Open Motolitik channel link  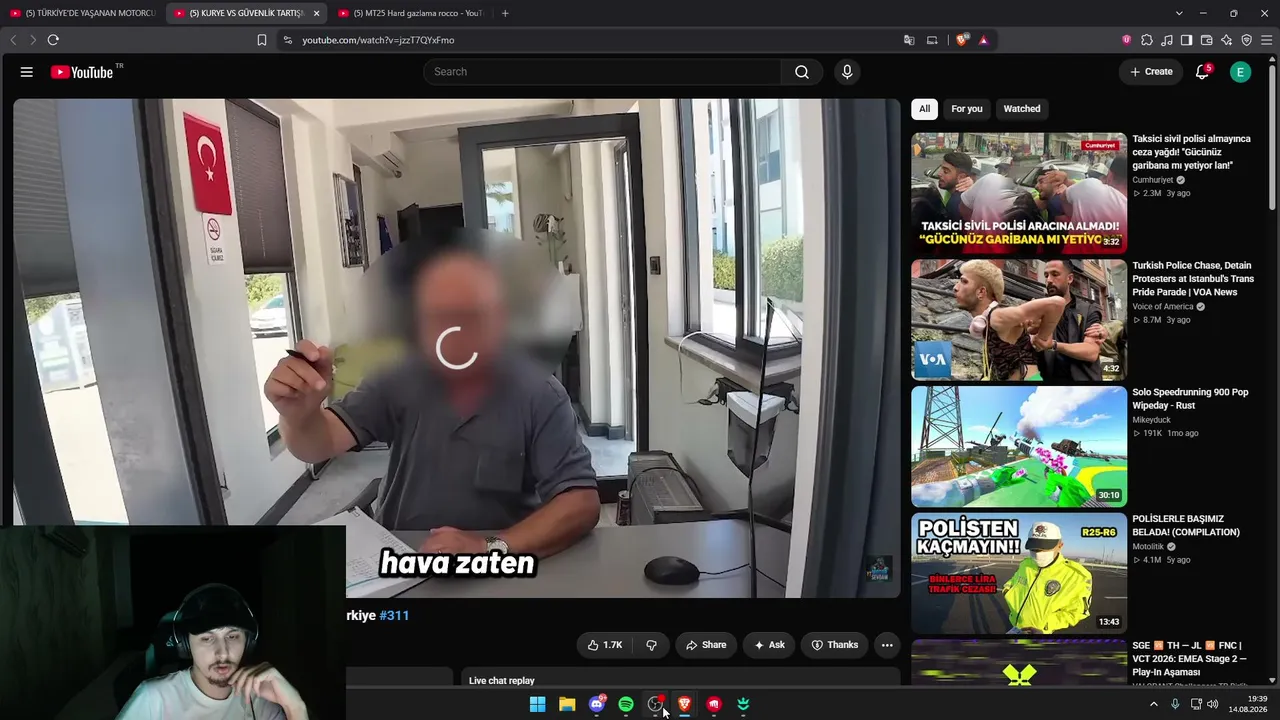(1148, 547)
